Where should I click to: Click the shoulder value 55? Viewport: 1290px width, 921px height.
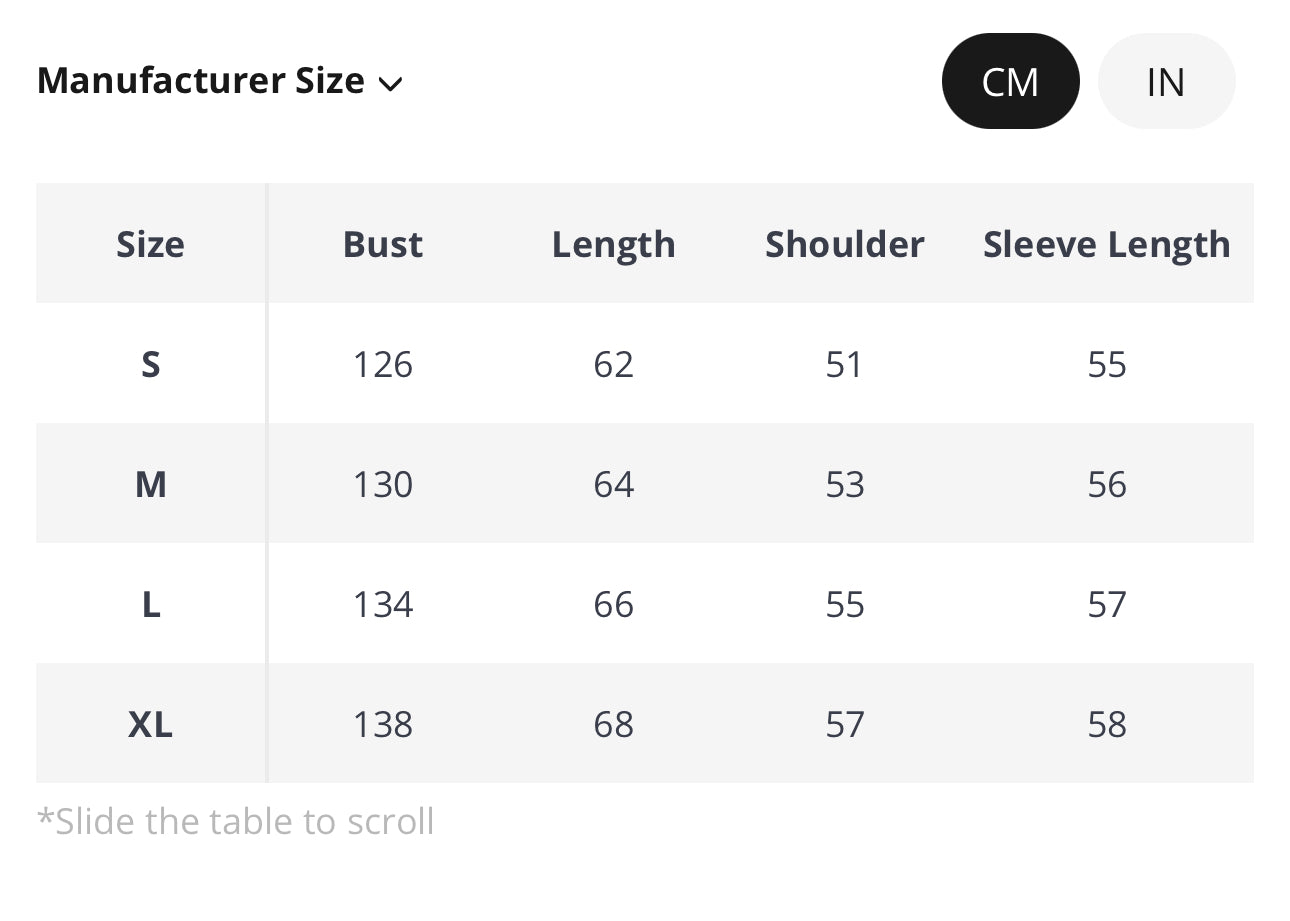pyautogui.click(x=844, y=604)
